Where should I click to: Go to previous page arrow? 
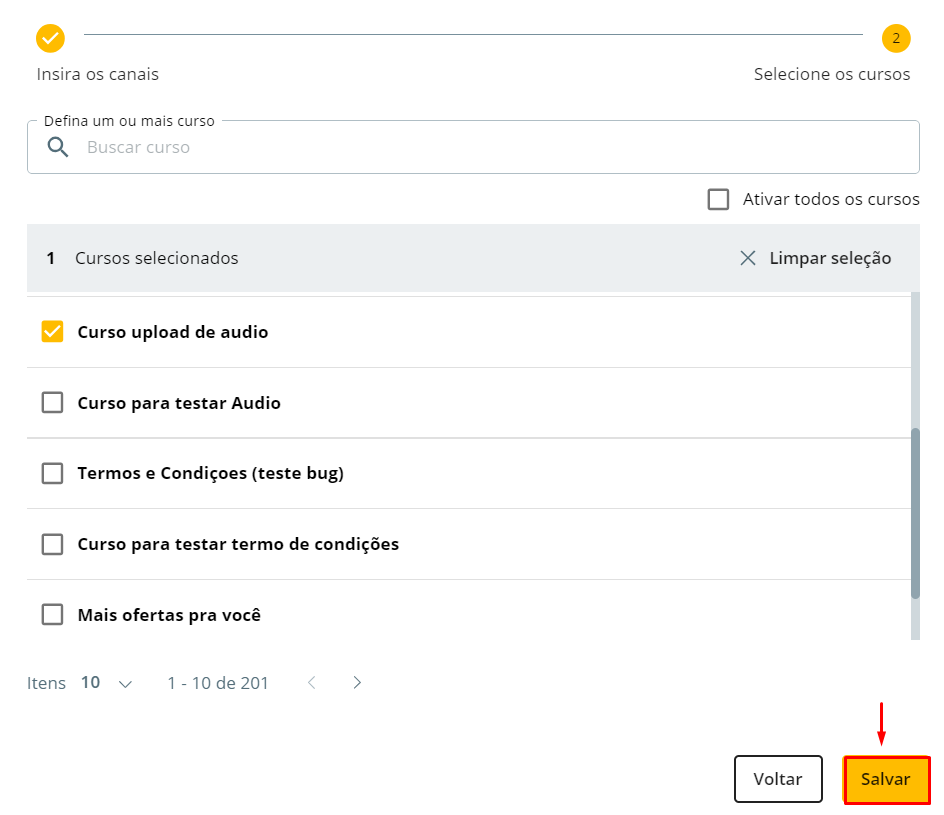tap(312, 683)
